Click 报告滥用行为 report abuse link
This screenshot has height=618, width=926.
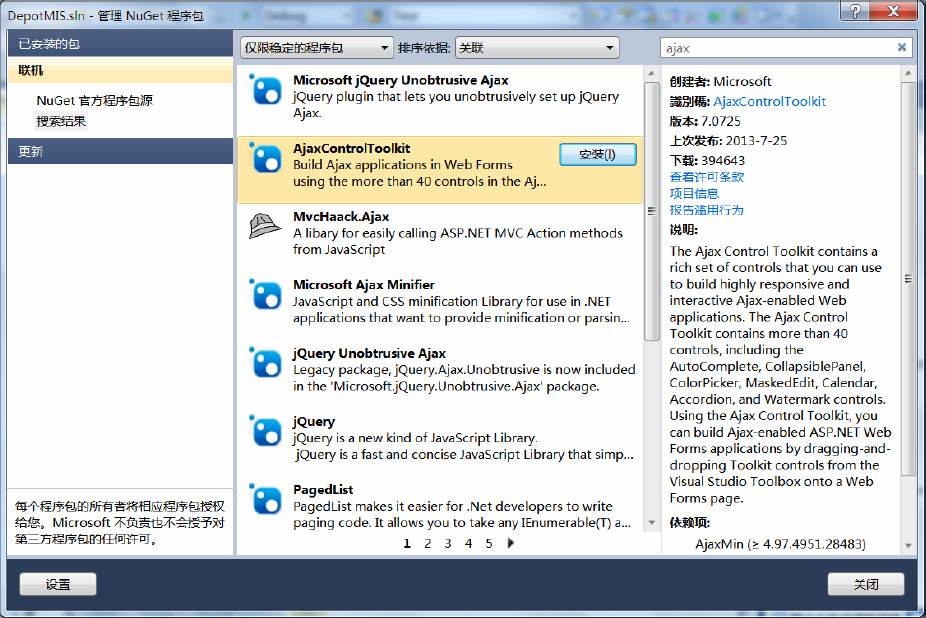[706, 210]
